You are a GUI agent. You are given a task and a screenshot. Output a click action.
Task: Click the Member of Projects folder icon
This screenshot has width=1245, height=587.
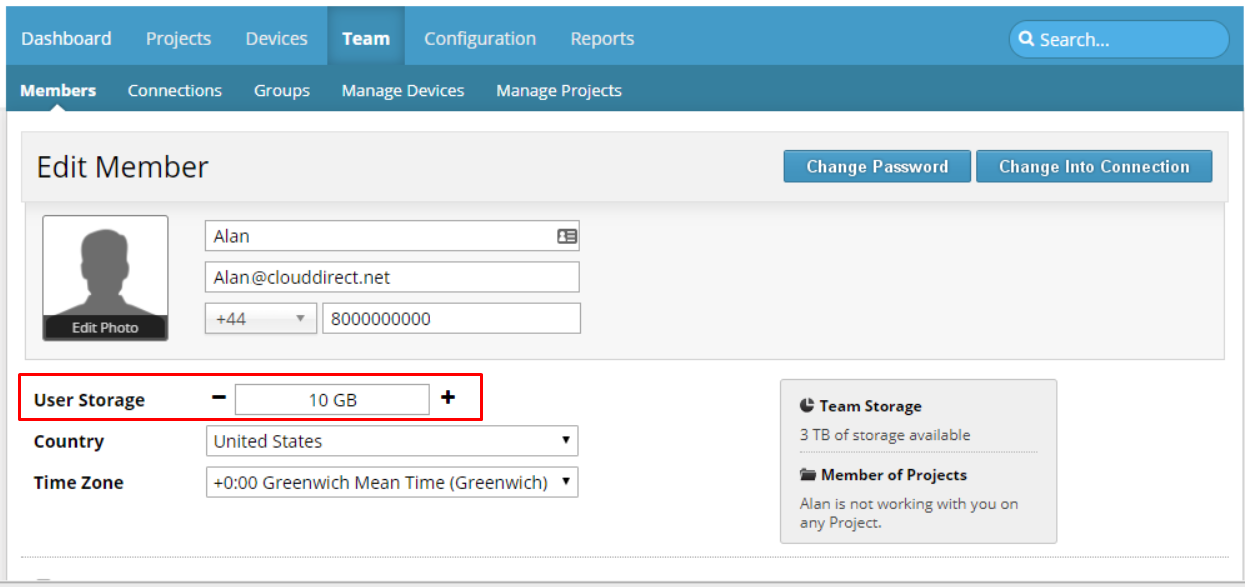(x=808, y=475)
